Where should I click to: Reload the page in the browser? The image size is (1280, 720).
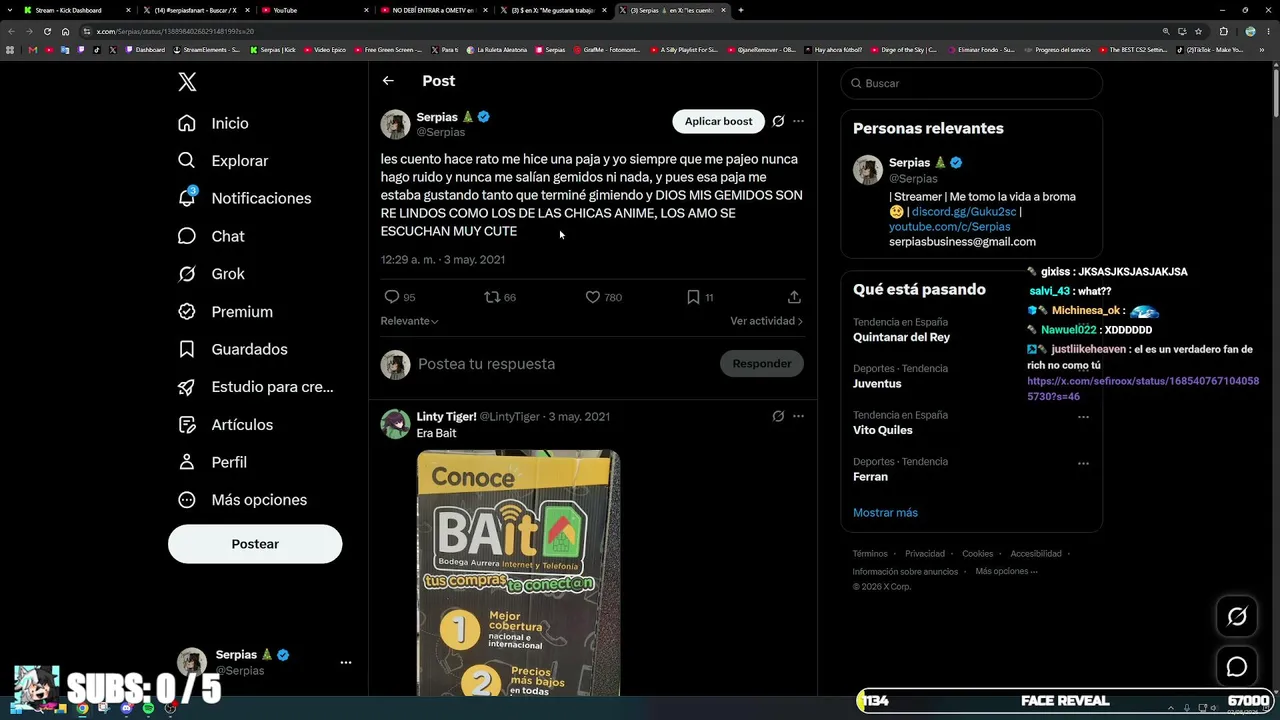pos(47,31)
